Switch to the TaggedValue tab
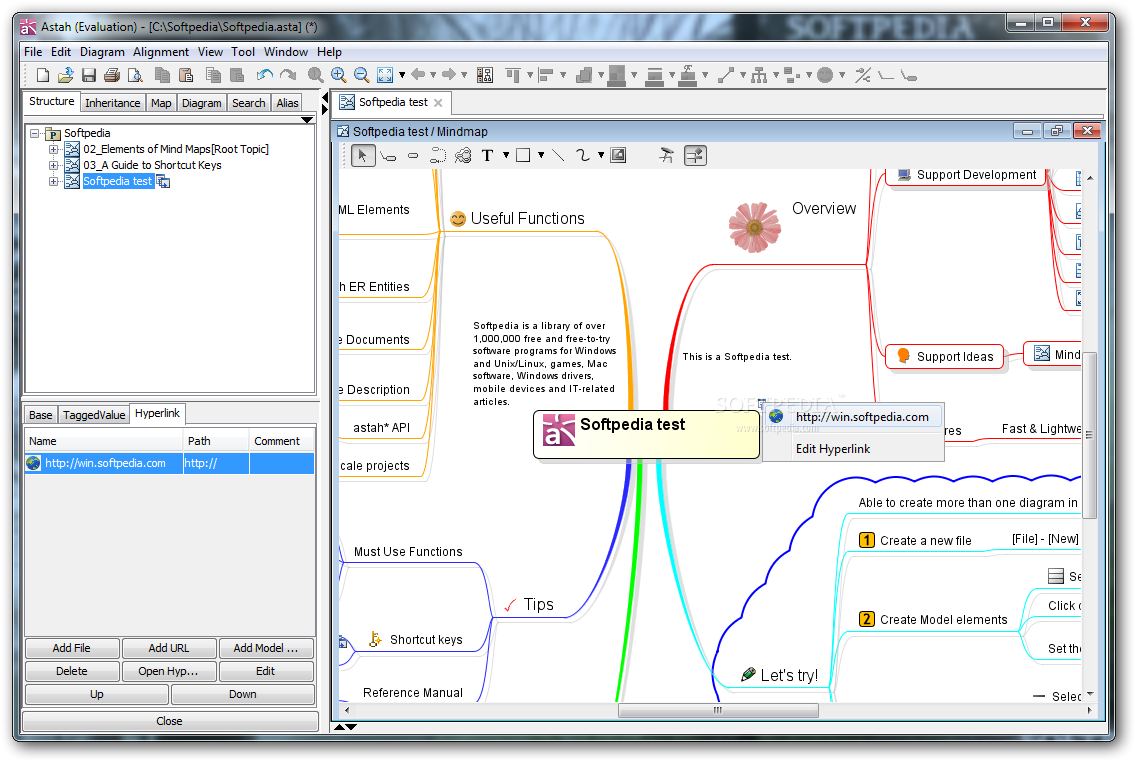Image resolution: width=1136 pixels, height=762 pixels. [x=94, y=415]
